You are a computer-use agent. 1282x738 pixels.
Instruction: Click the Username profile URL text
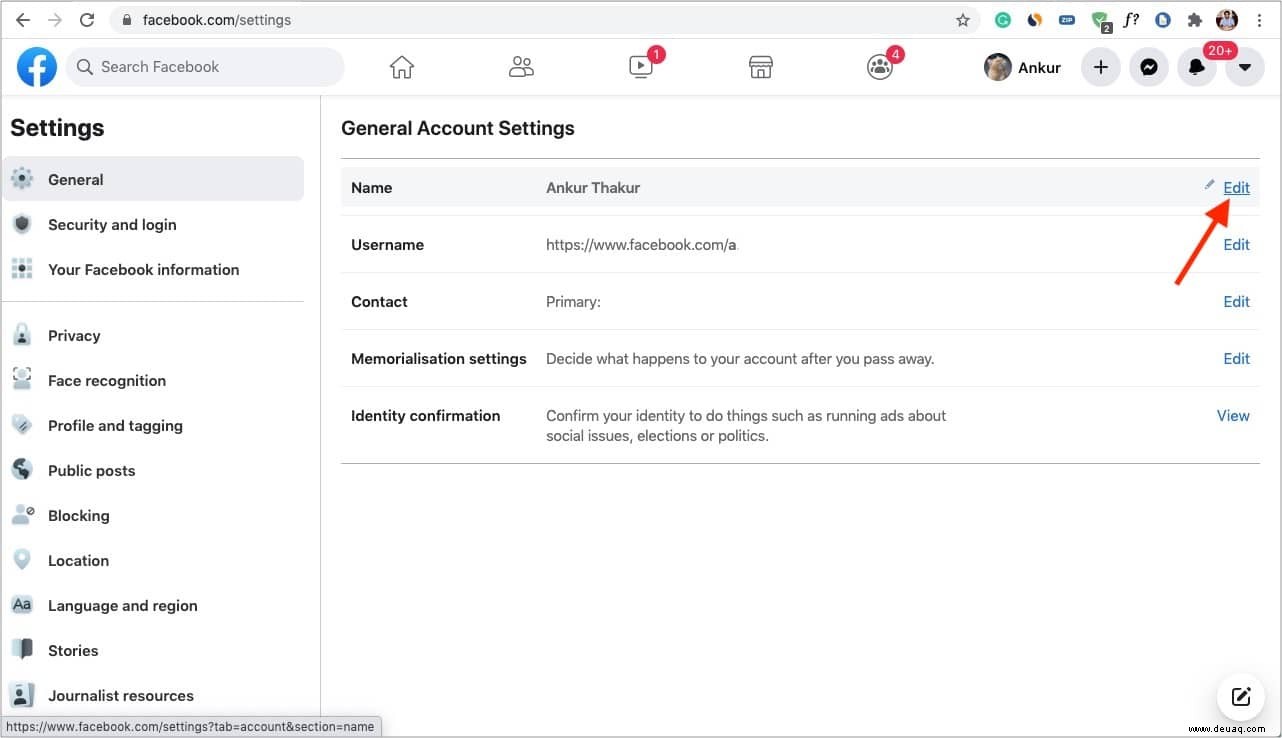click(642, 244)
